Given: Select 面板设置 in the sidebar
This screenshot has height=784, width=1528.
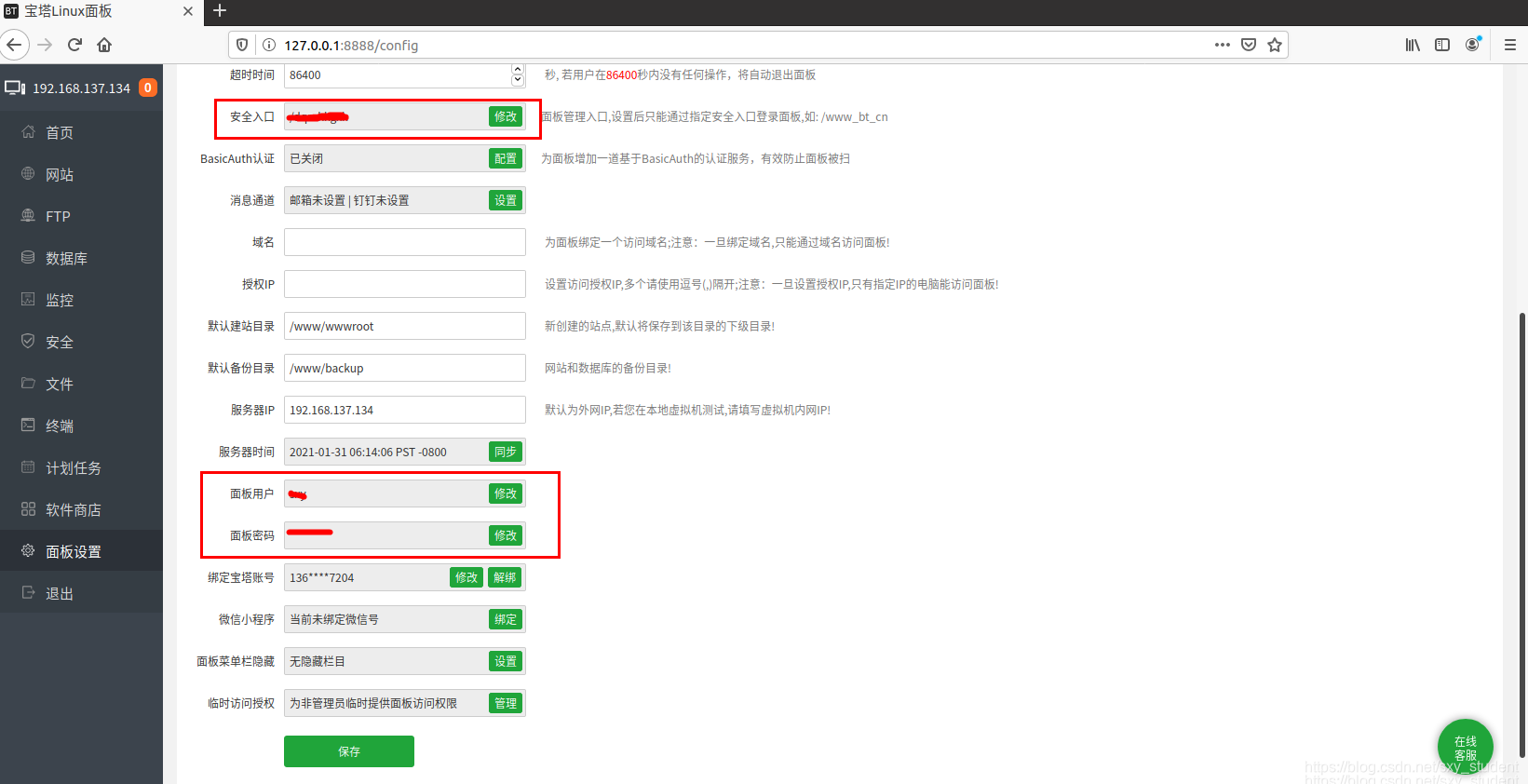Looking at the screenshot, I should click(81, 551).
